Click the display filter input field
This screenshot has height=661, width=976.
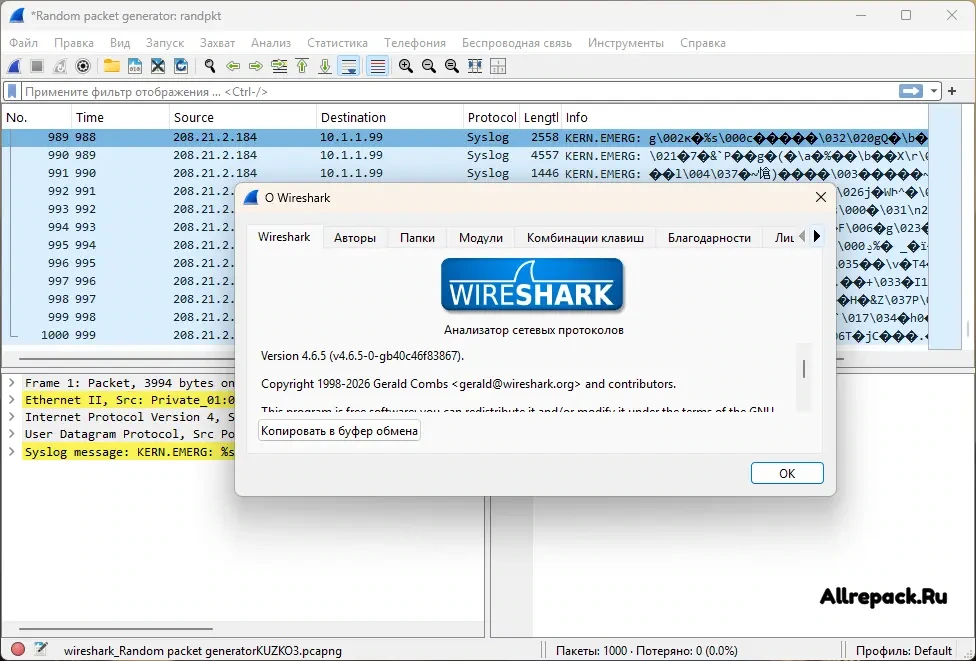461,91
